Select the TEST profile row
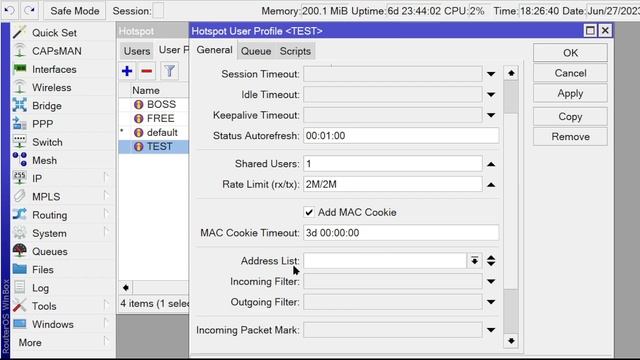The width and height of the screenshot is (640, 360). (154, 147)
